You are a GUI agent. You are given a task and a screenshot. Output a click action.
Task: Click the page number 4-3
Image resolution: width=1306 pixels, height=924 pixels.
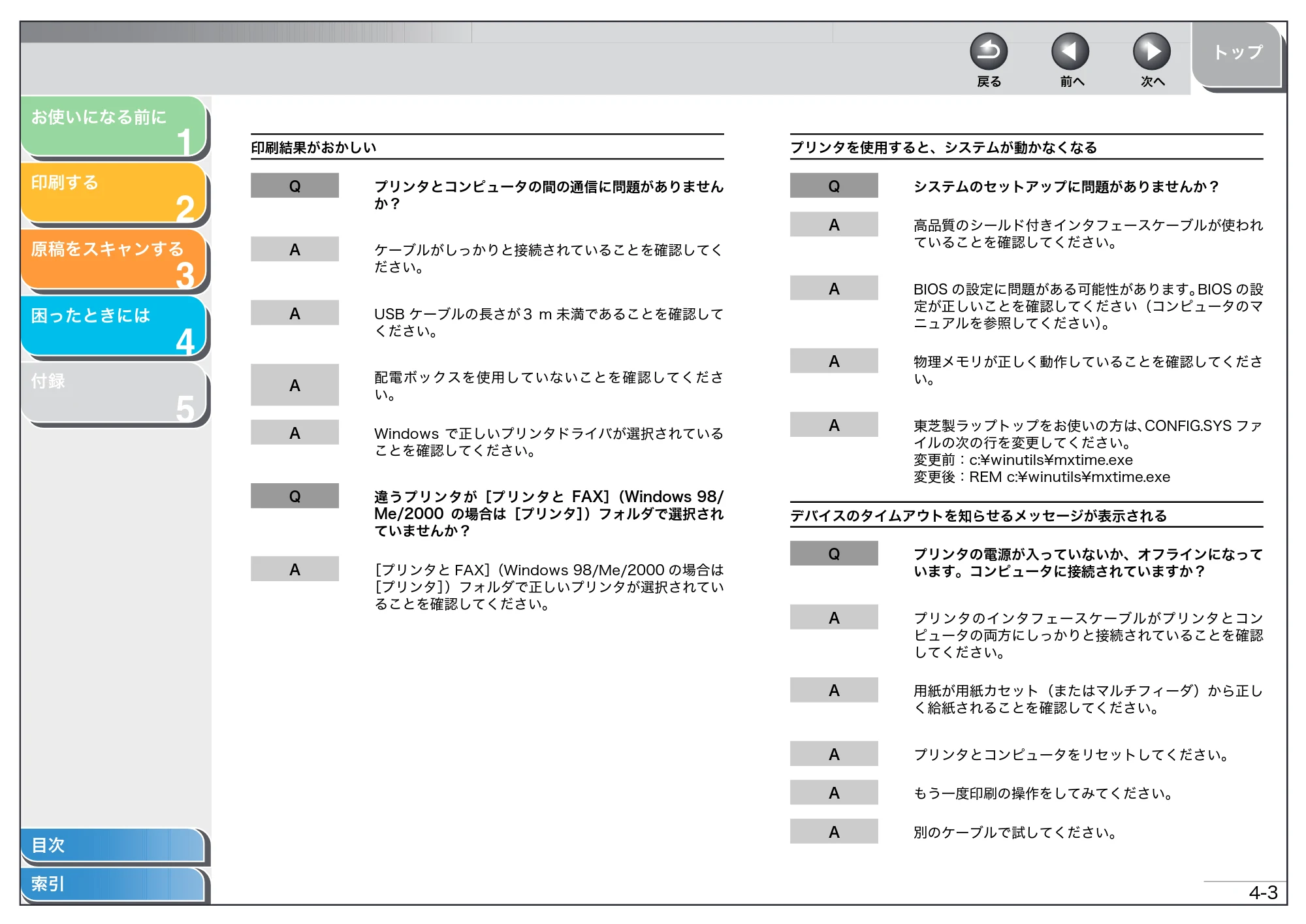click(1263, 893)
